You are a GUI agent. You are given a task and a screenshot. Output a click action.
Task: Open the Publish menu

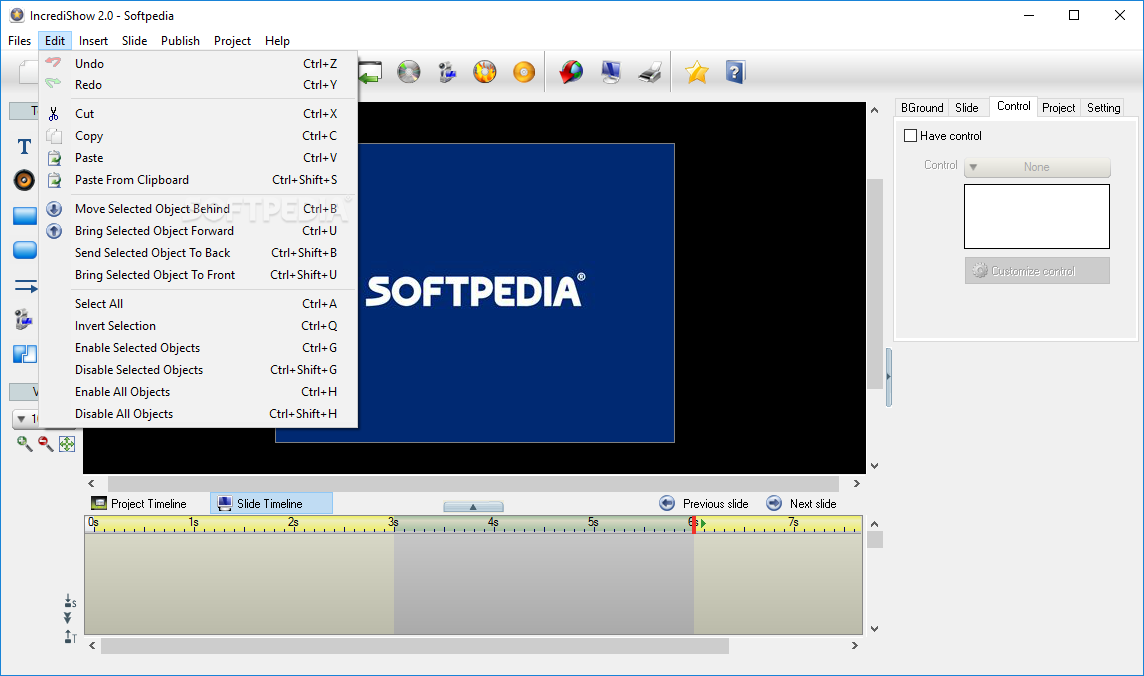click(180, 41)
